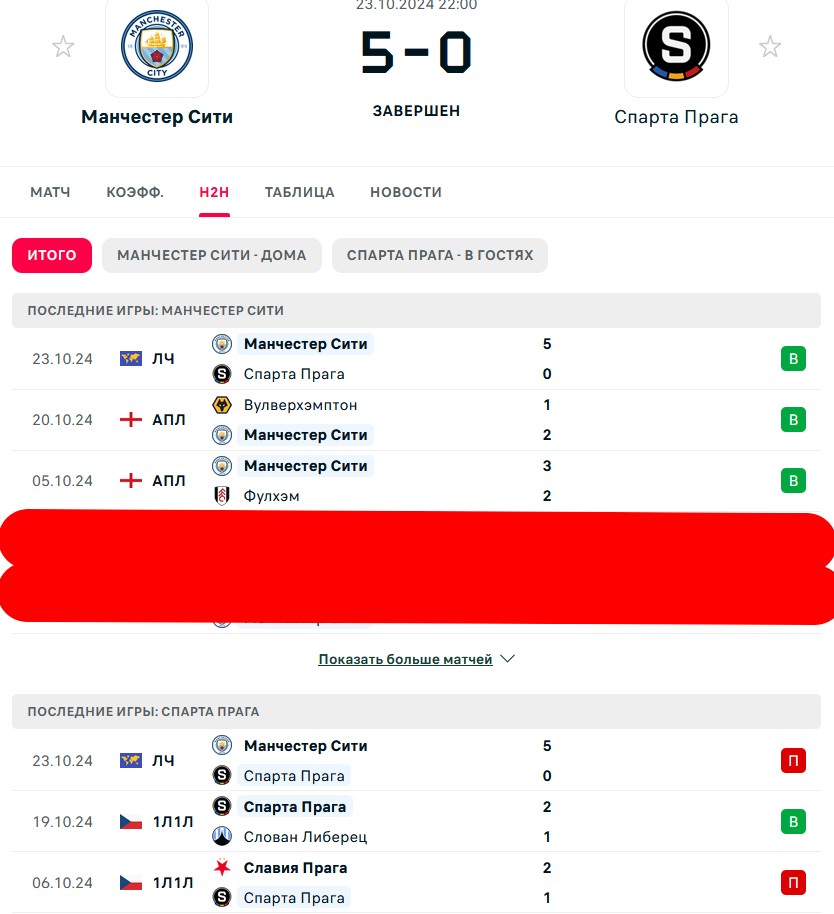Open the Manchester City crest in the header
The image size is (834, 914).
157,46
